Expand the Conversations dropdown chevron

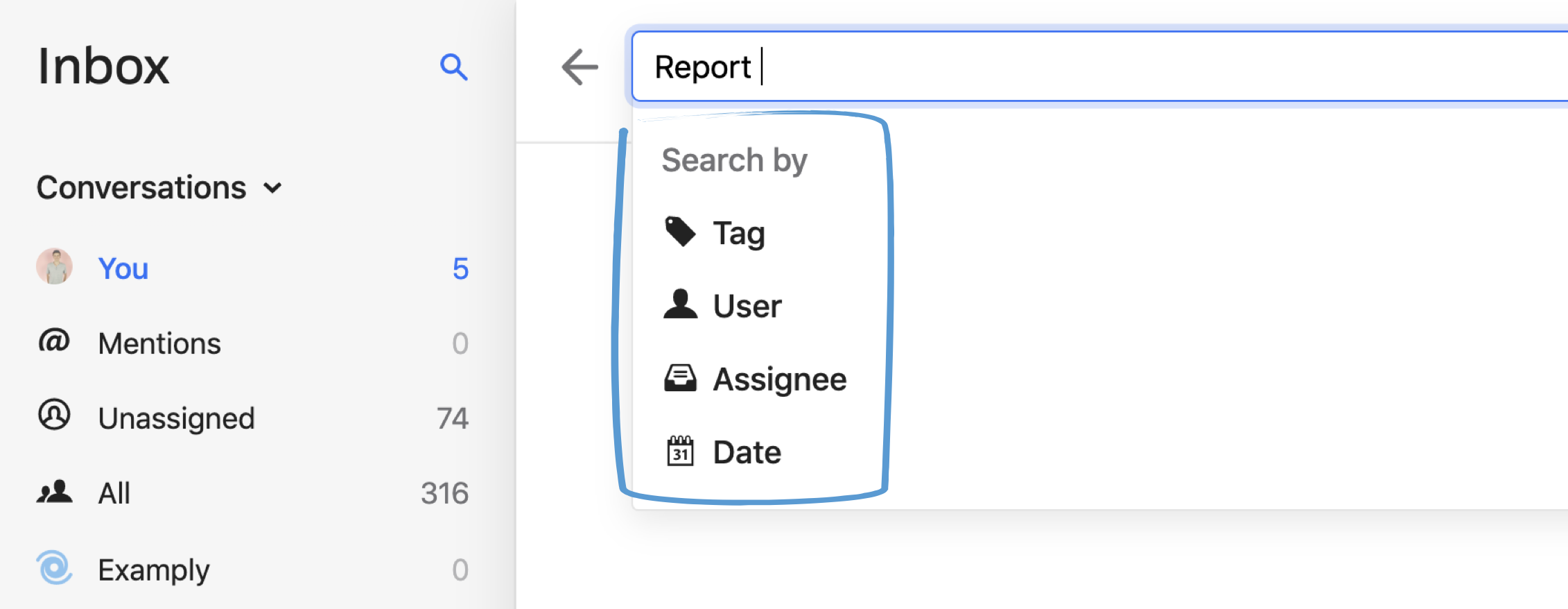point(273,188)
